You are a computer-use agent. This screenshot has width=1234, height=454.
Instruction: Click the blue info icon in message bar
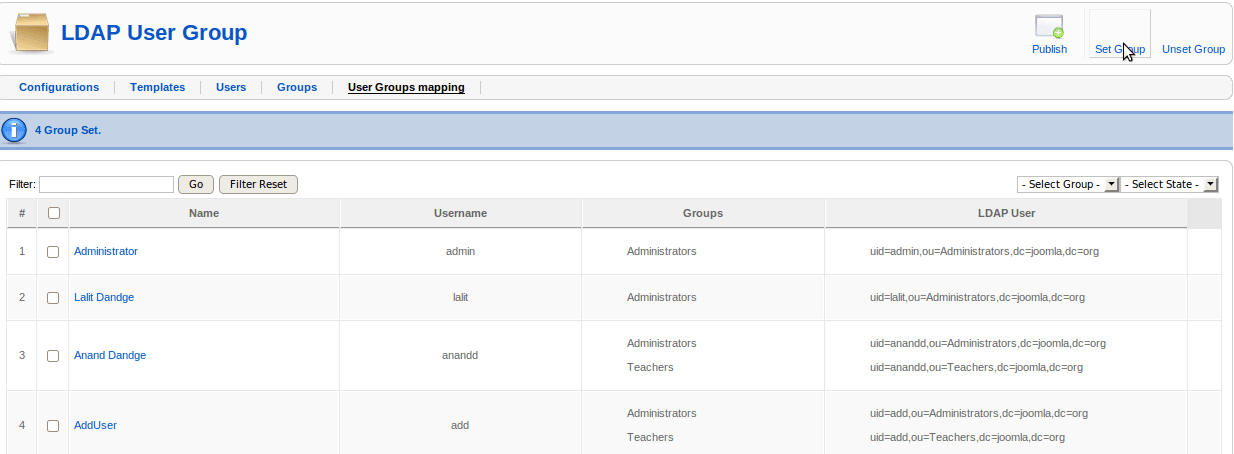pos(15,130)
